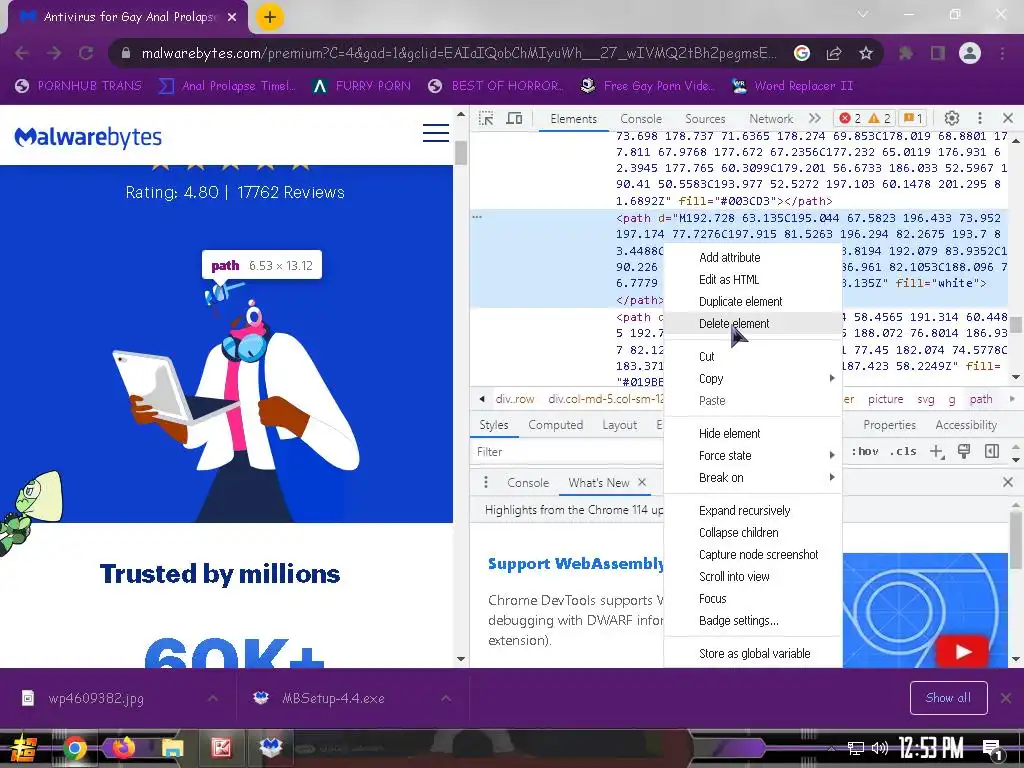Add a new style rule plus icon

point(937,451)
